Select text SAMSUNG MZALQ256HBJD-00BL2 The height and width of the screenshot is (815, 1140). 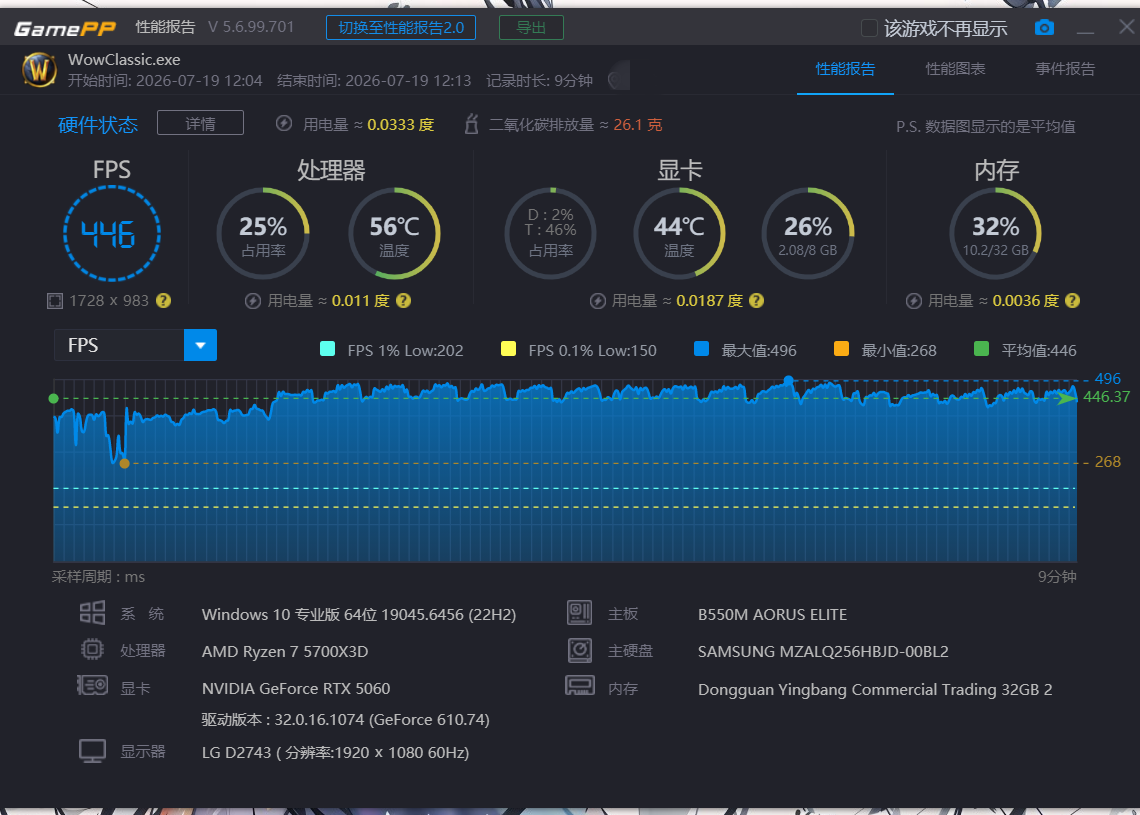[x=823, y=651]
